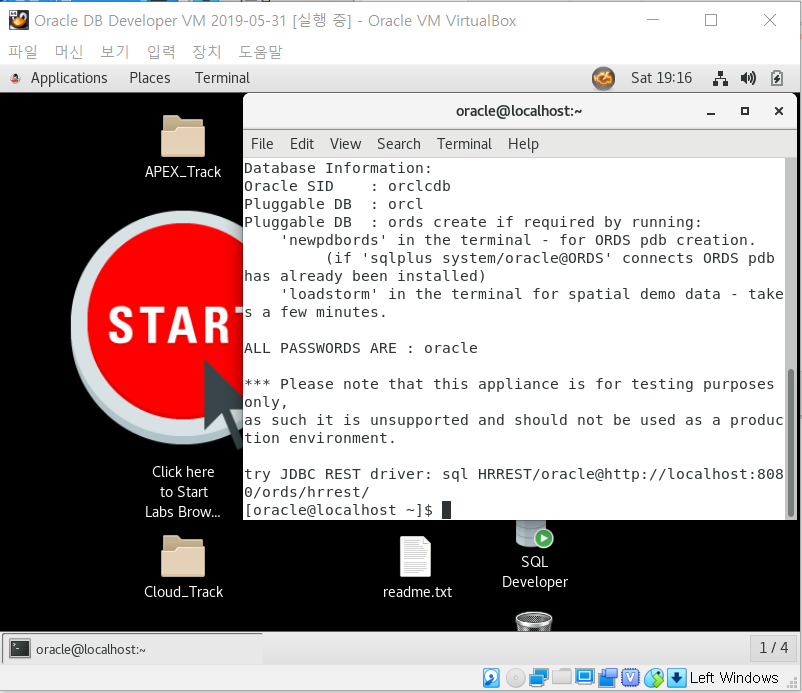Open the terminal File menu
The image size is (802, 693).
click(x=262, y=144)
